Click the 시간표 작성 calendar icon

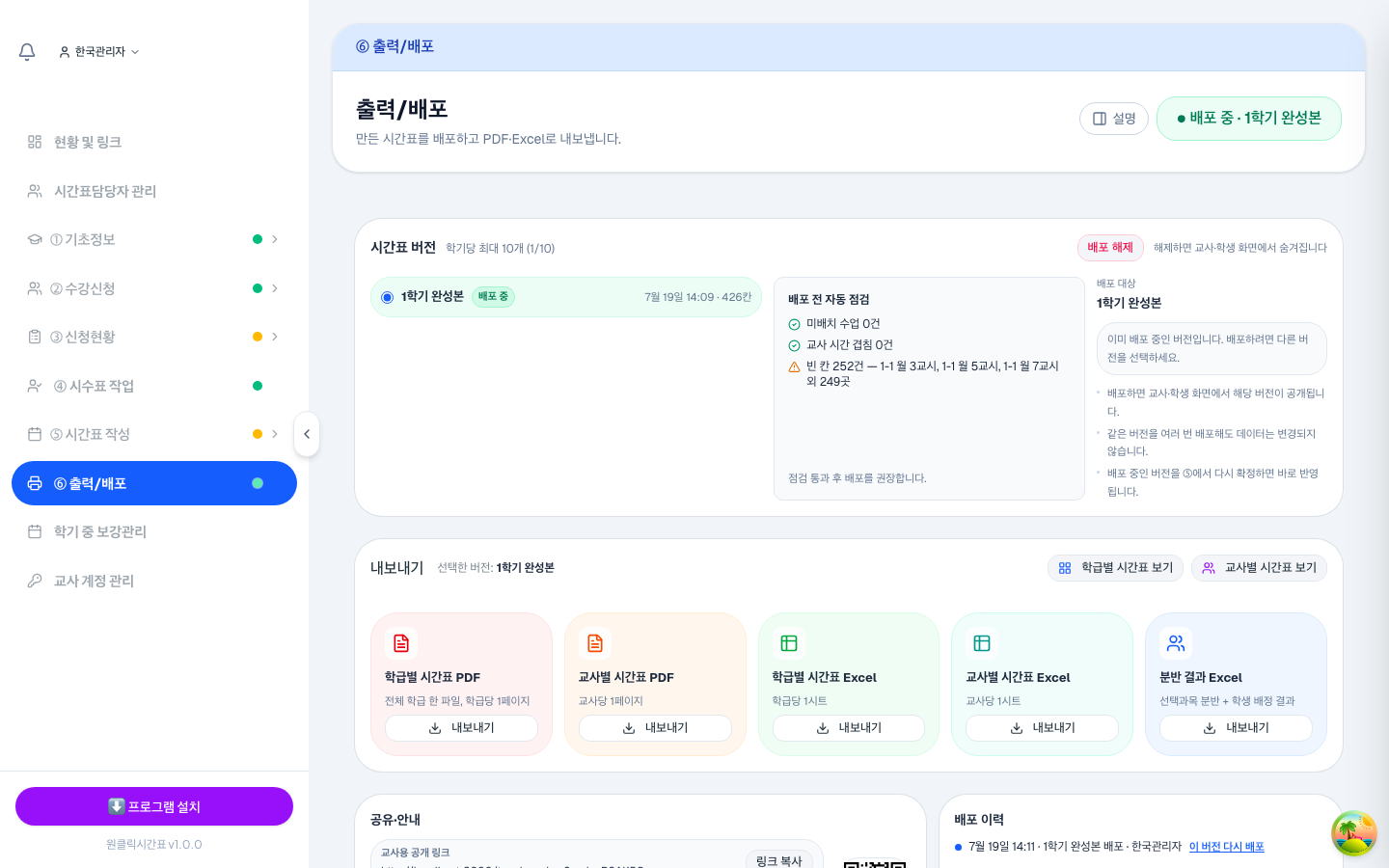click(x=35, y=434)
